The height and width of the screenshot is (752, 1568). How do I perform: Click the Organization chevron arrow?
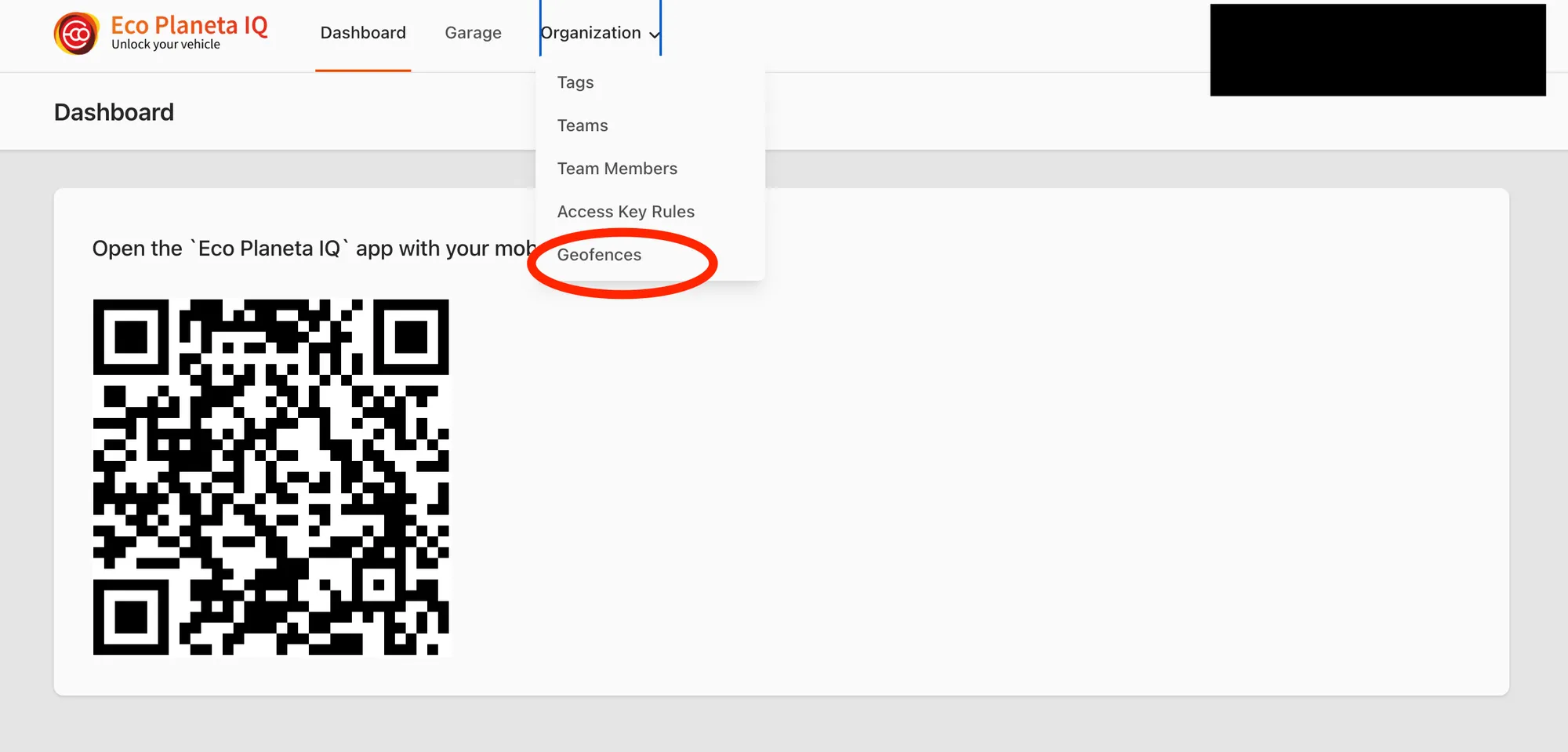pos(655,35)
